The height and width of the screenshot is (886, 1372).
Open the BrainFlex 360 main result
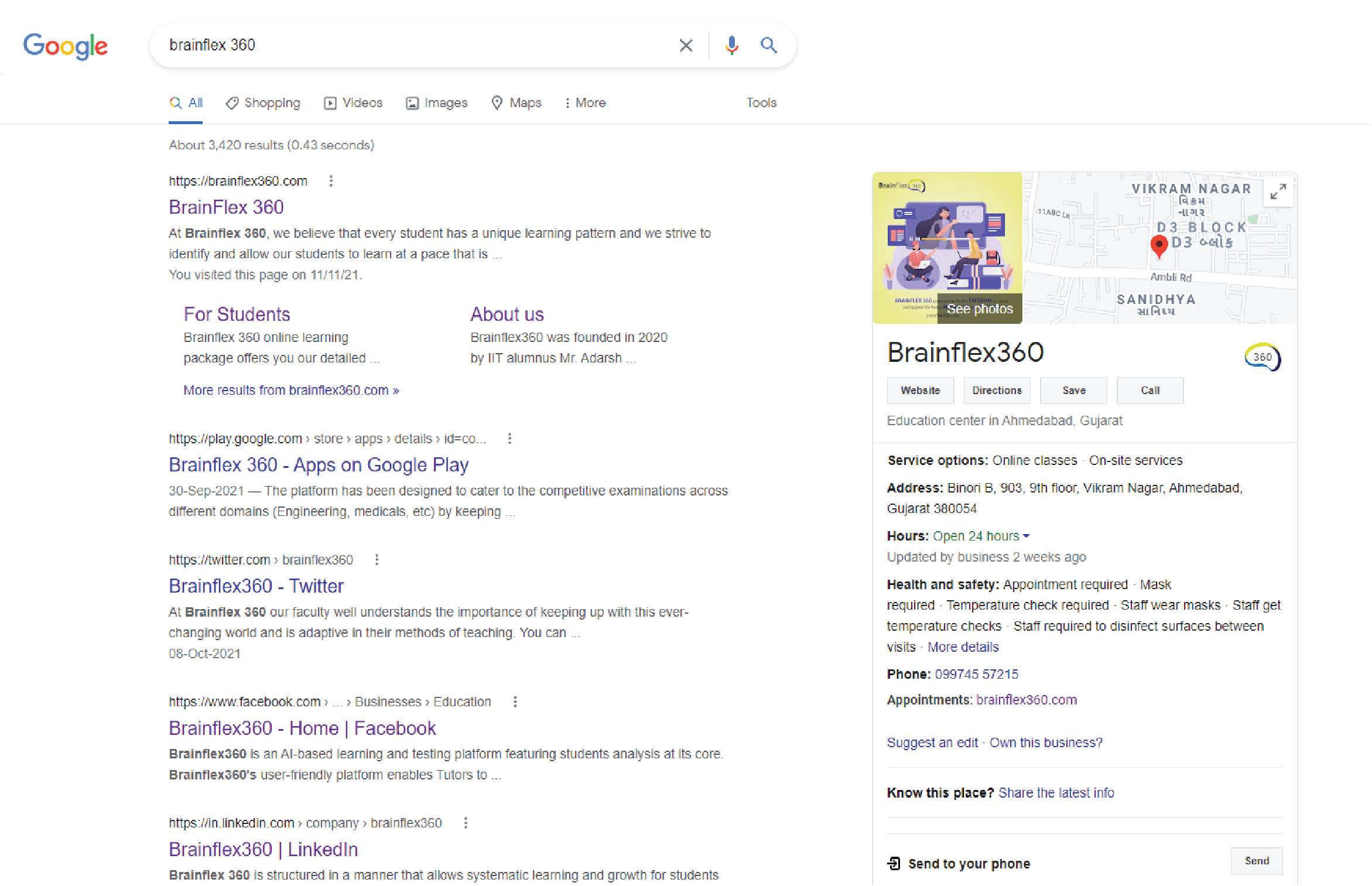226,207
